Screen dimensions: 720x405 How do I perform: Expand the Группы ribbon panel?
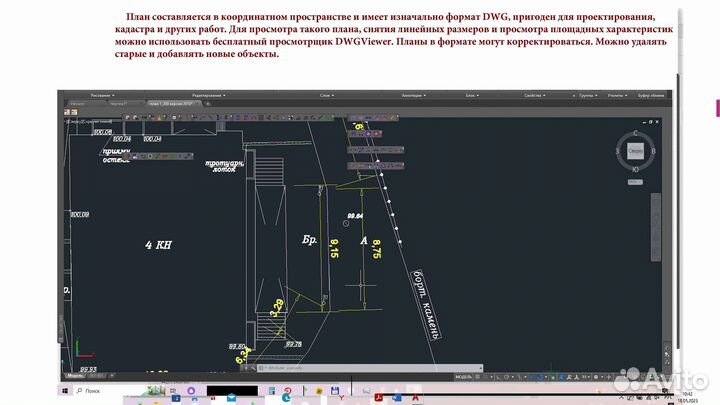[588, 96]
